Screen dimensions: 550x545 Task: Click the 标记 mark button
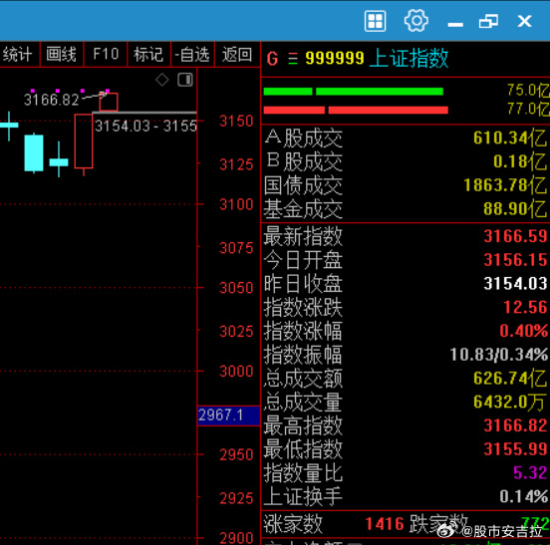(x=149, y=55)
